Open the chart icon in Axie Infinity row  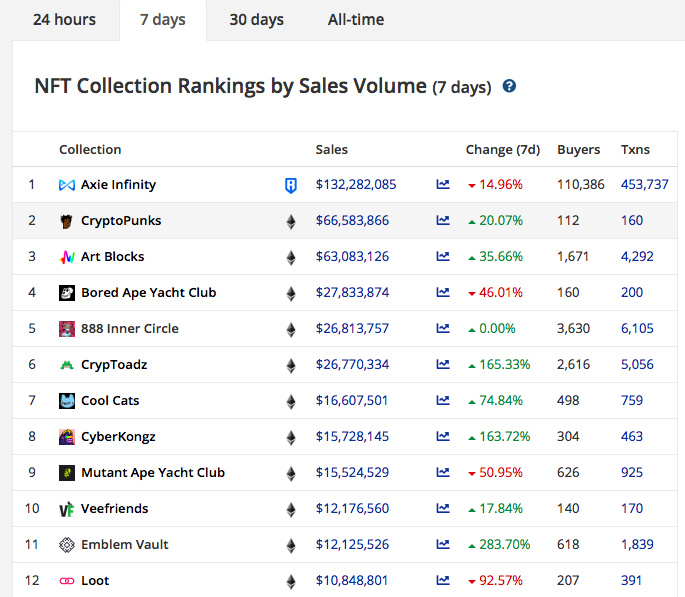coord(443,185)
